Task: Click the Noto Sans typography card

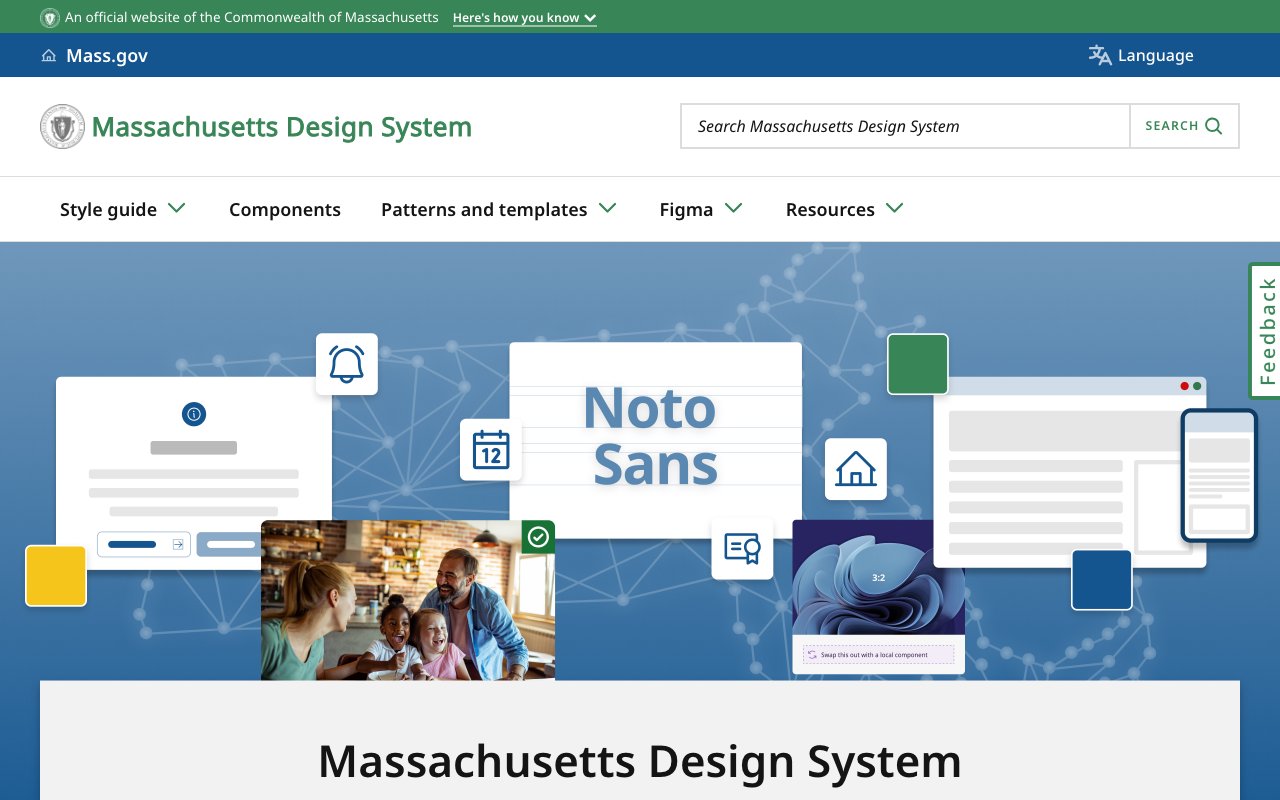Action: point(655,440)
